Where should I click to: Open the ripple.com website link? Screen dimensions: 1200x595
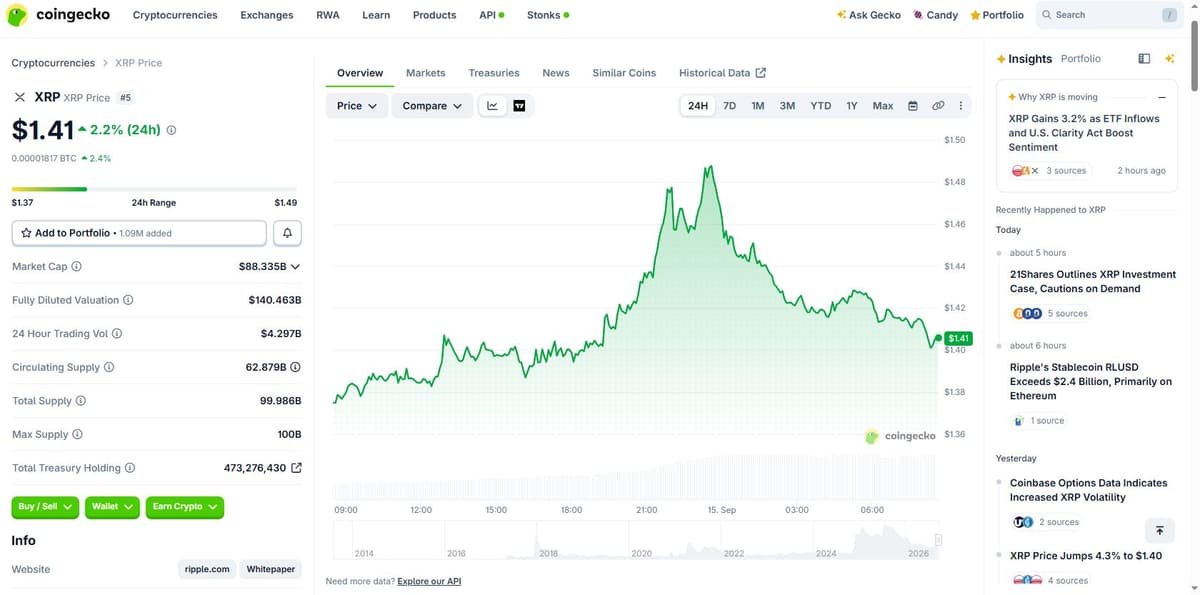[x=207, y=569]
